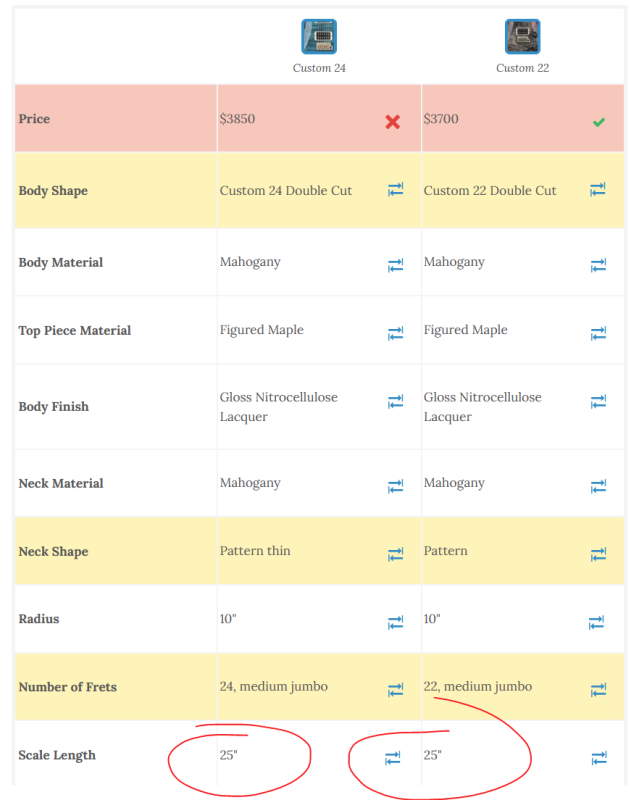Click the "22, medium jumbo" frets value
This screenshot has width=639, height=800.
pyautogui.click(x=478, y=686)
